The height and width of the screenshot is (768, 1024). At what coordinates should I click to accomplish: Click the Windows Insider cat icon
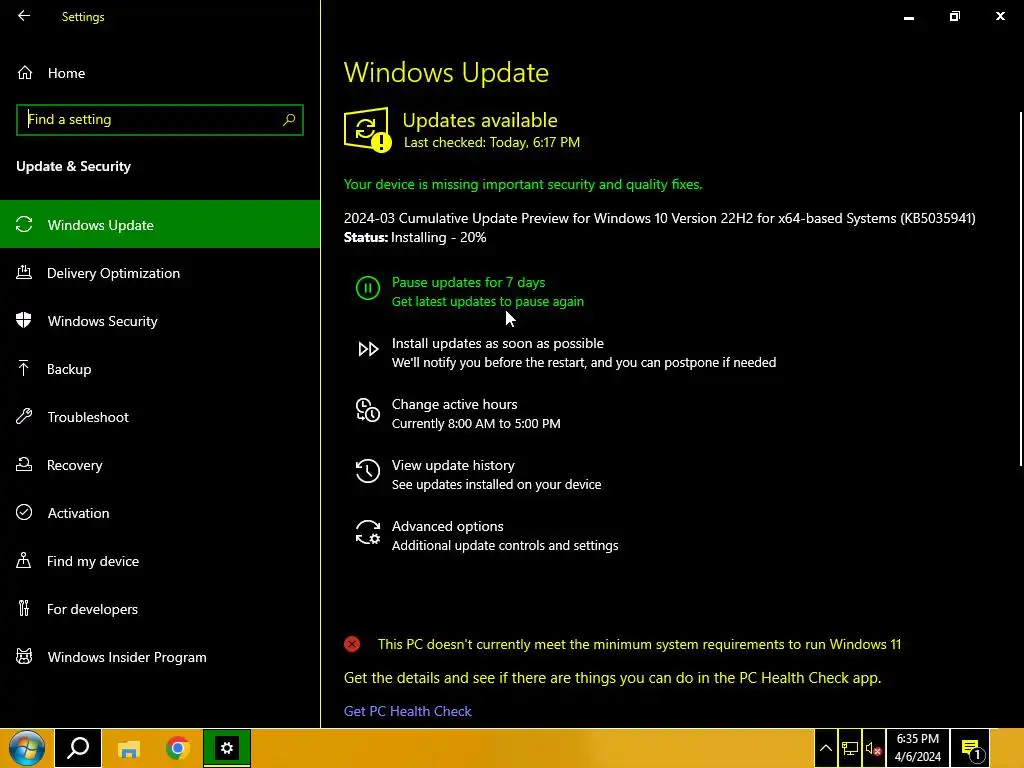[24, 656]
